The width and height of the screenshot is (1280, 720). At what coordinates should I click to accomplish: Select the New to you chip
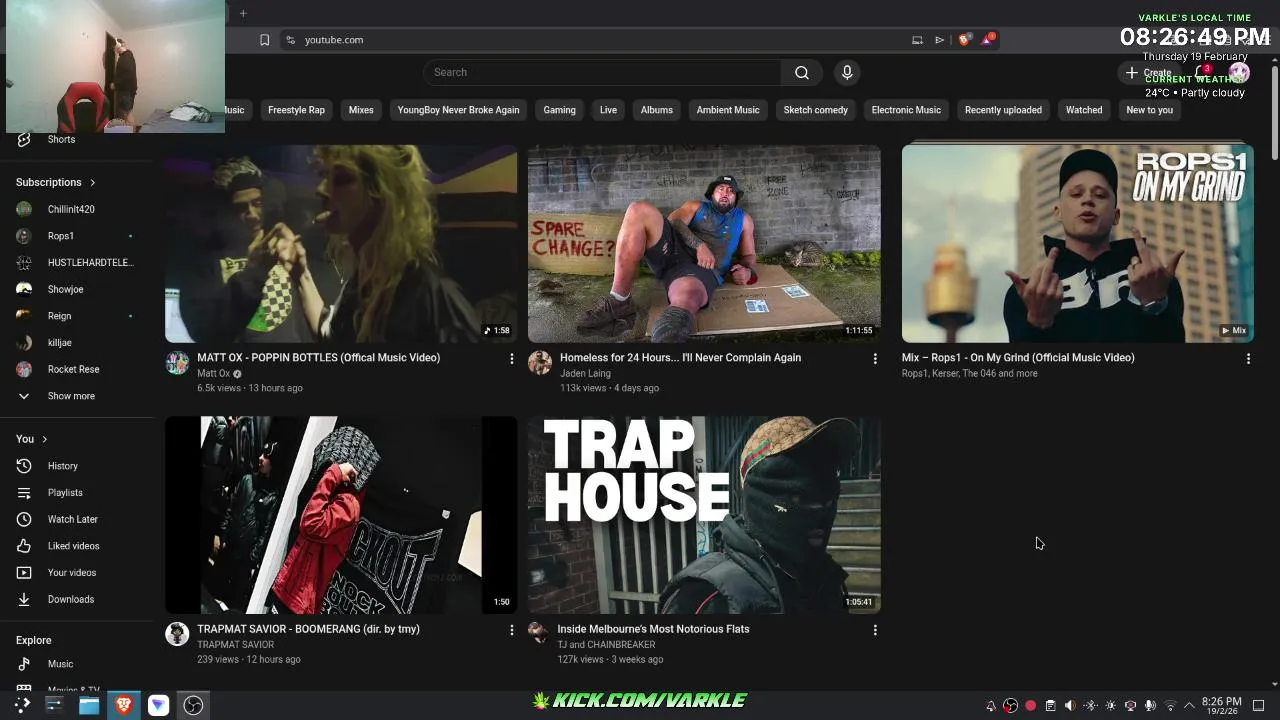[x=1149, y=110]
